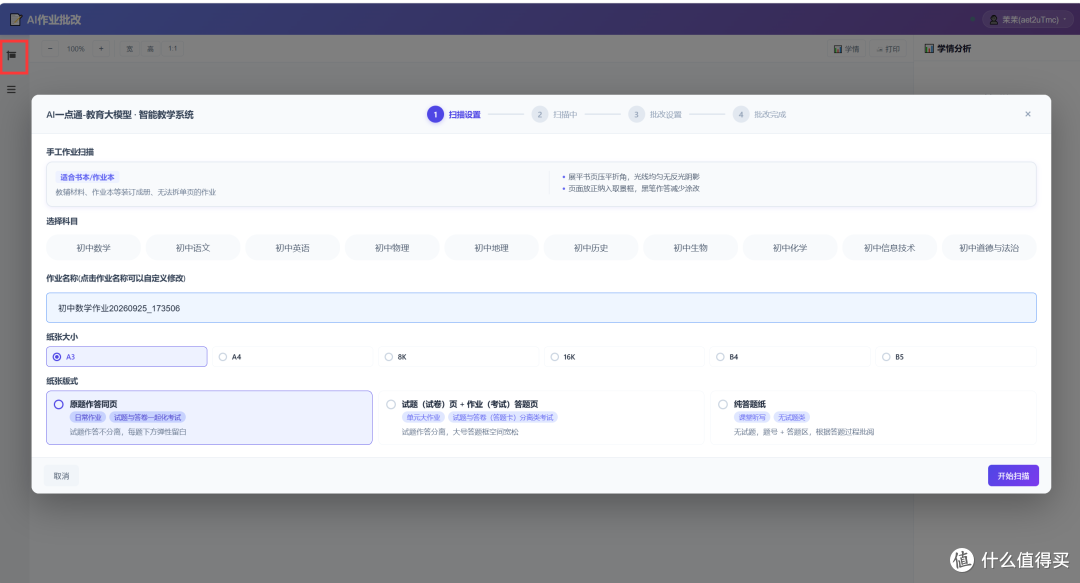Image resolution: width=1080 pixels, height=583 pixels.
Task: Click step 3 批改设置 in the progress stepper
Action: 655,114
